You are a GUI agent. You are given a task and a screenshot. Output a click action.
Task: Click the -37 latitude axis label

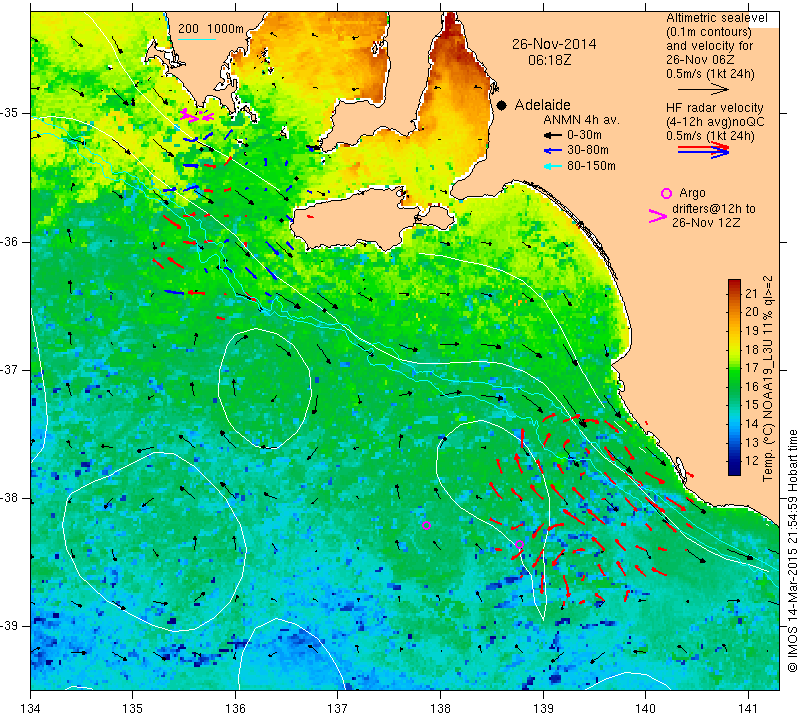click(10, 369)
